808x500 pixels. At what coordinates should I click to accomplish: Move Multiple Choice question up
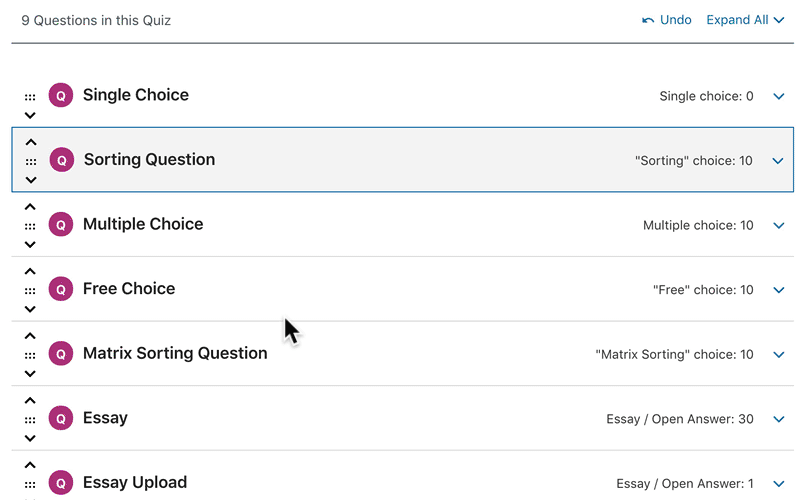point(30,207)
